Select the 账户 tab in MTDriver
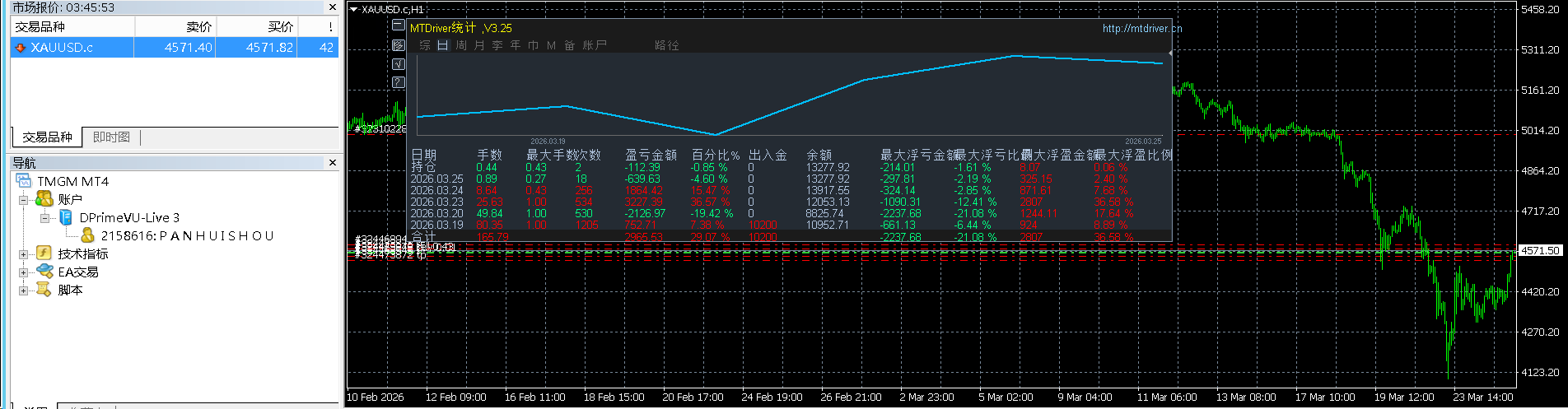This screenshot has width=1568, height=409. (595, 45)
